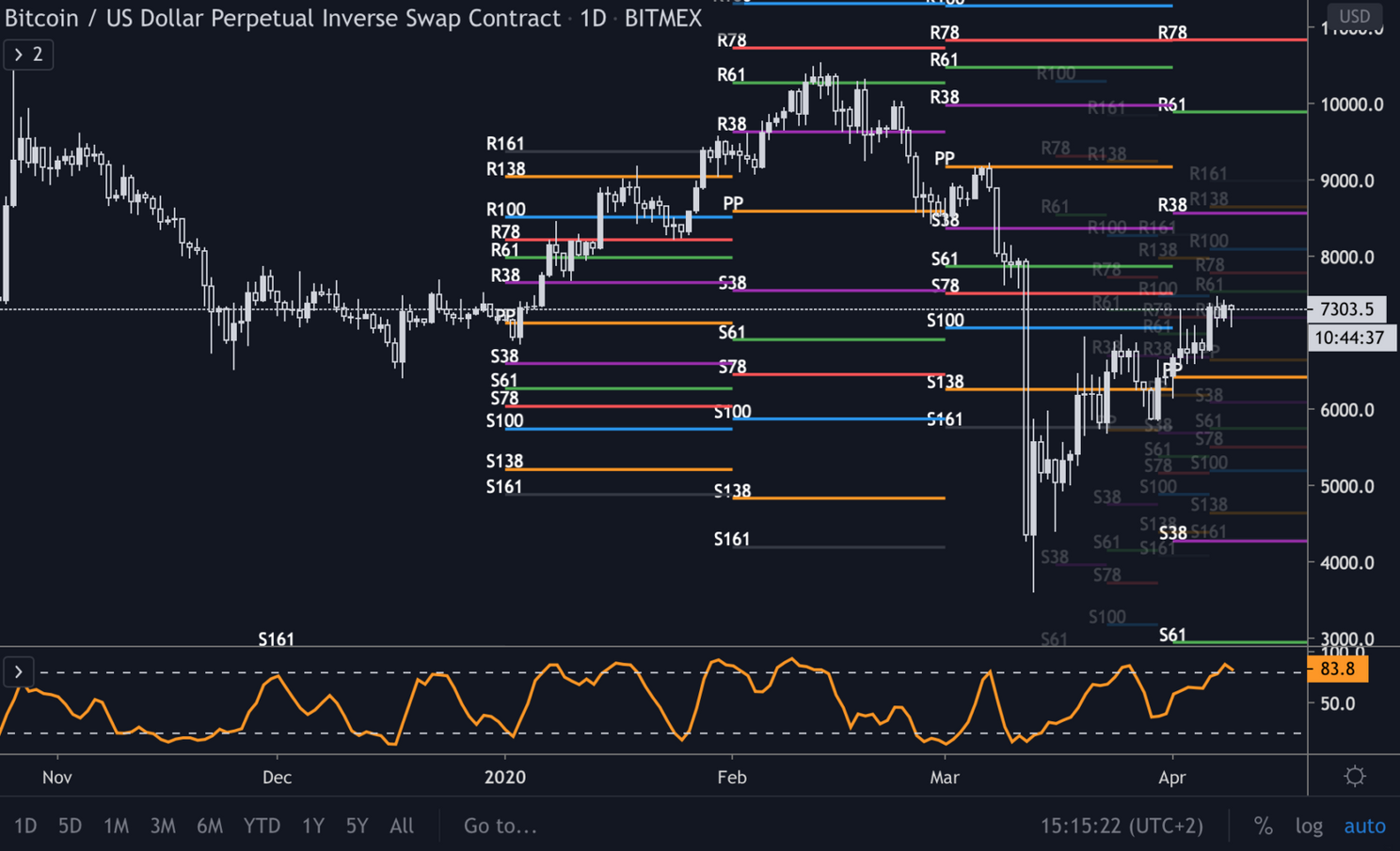Open the Go to… date dialog
Image resolution: width=1400 pixels, height=851 pixels.
(500, 826)
